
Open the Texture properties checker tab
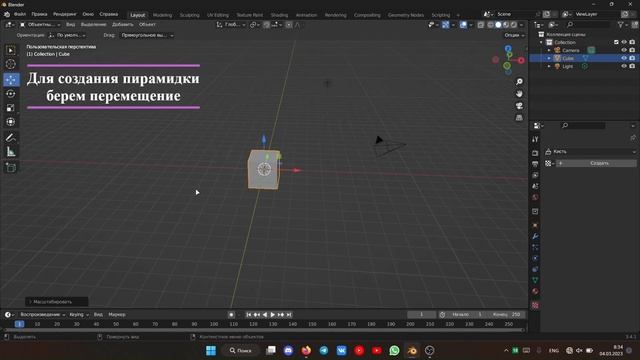point(535,305)
